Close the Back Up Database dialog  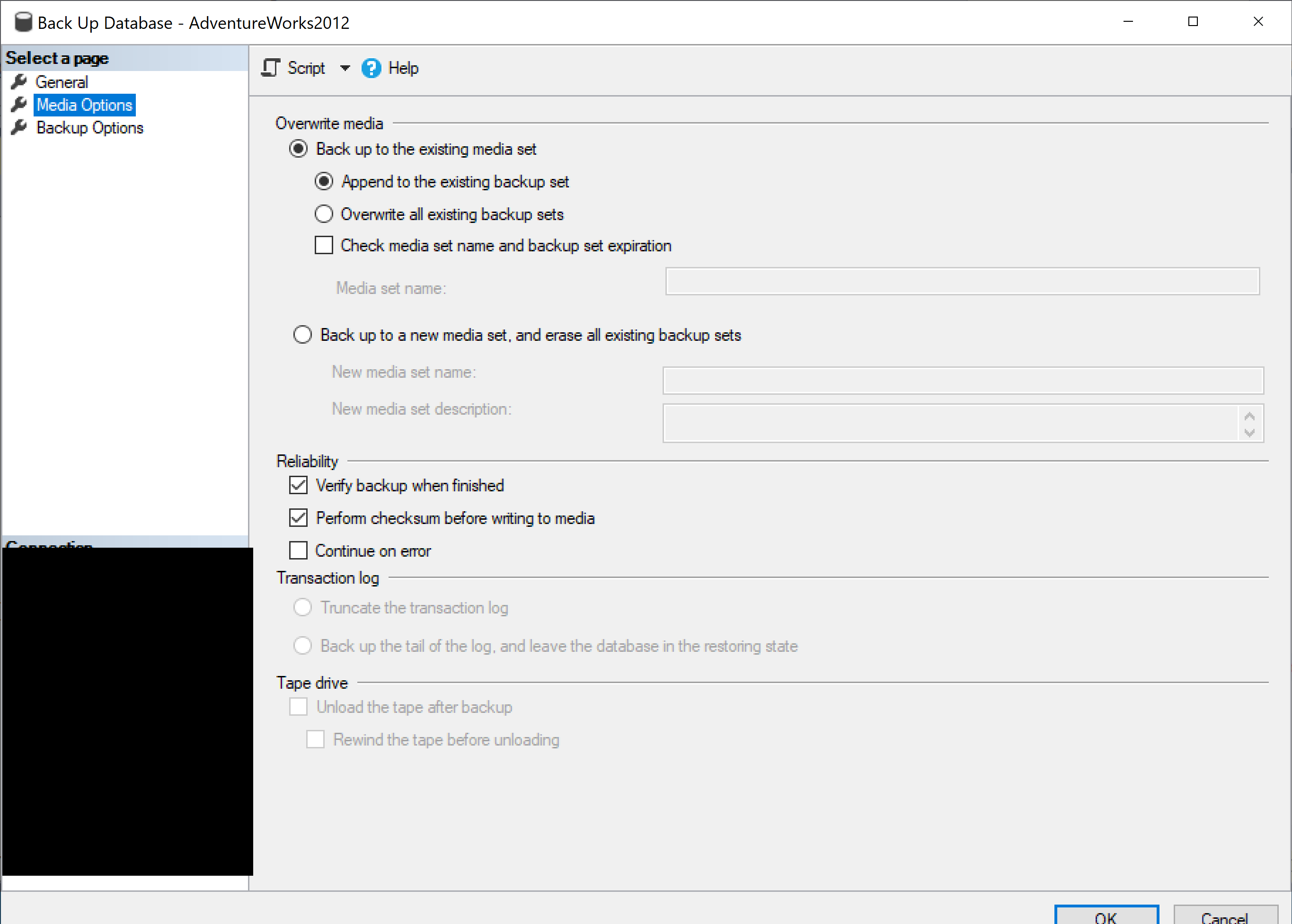tap(1258, 22)
